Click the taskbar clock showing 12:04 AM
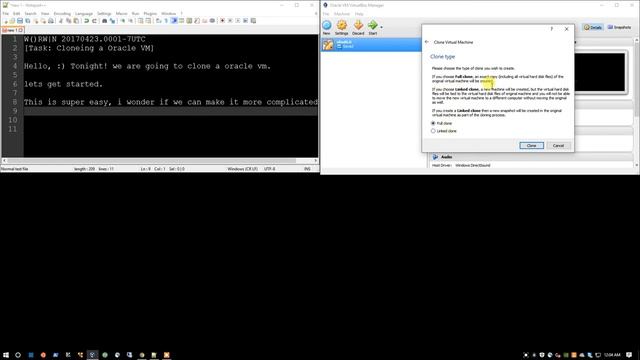 (612, 355)
